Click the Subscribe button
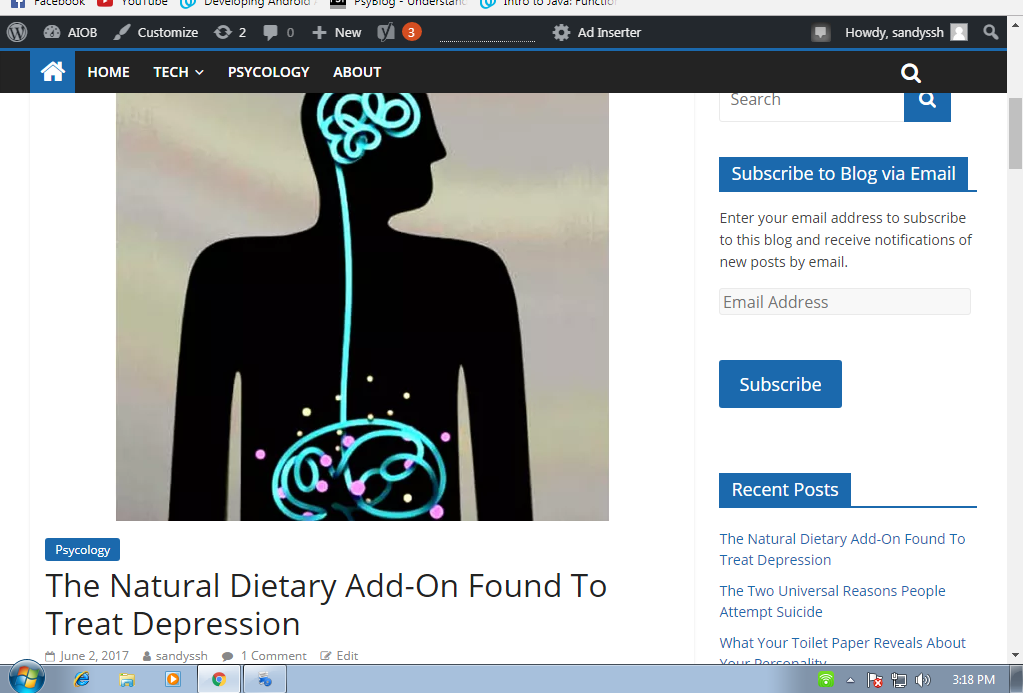Viewport: 1023px width, 693px height. (x=780, y=384)
